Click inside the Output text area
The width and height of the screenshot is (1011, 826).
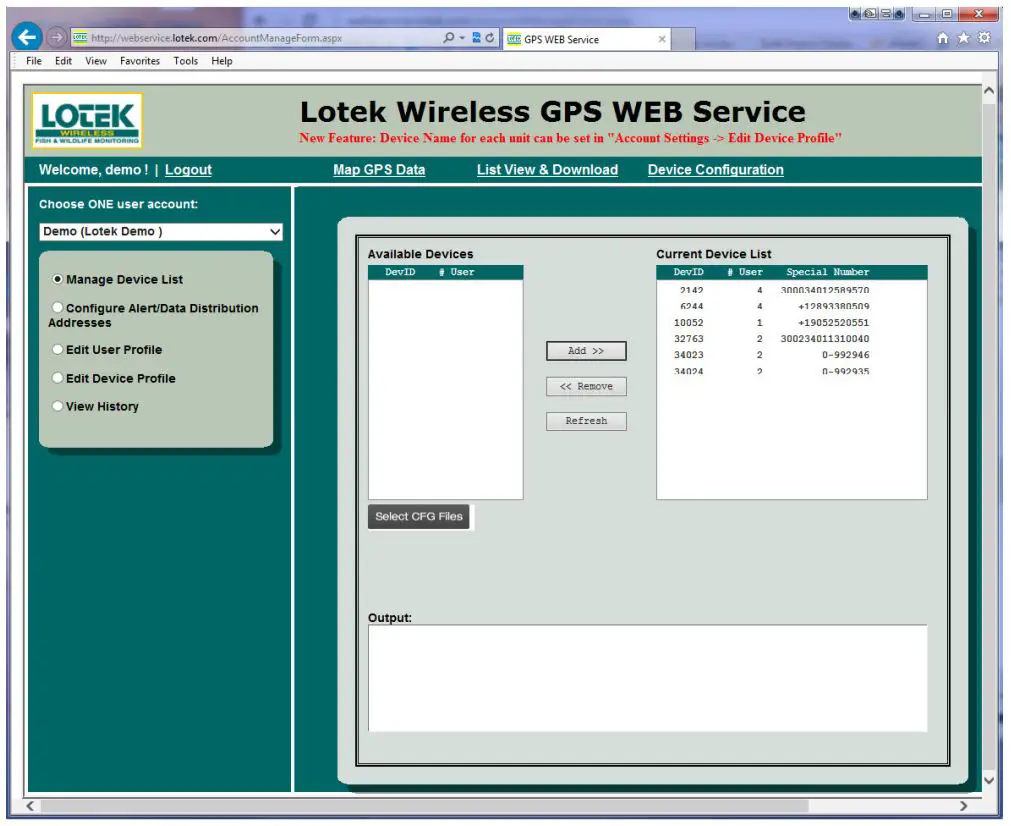pyautogui.click(x=647, y=678)
